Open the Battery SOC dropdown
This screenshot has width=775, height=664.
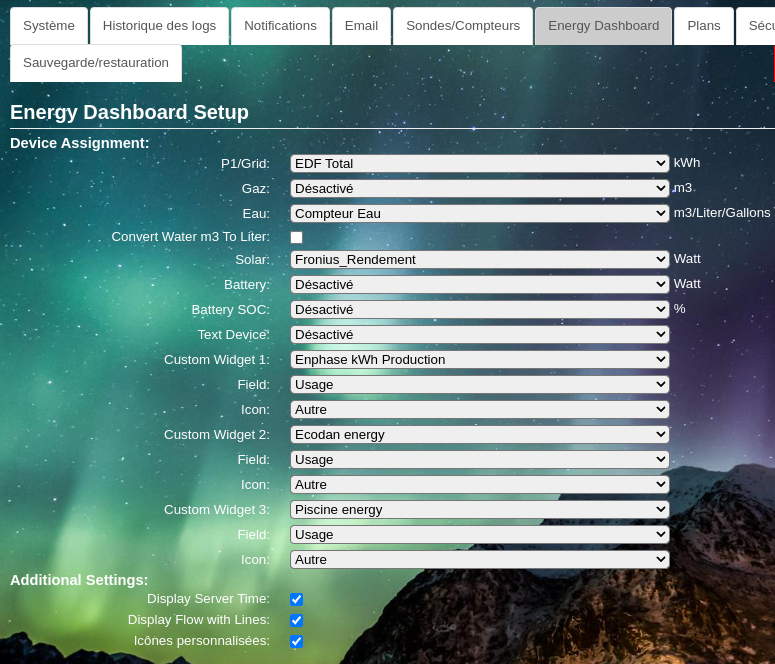(x=479, y=309)
